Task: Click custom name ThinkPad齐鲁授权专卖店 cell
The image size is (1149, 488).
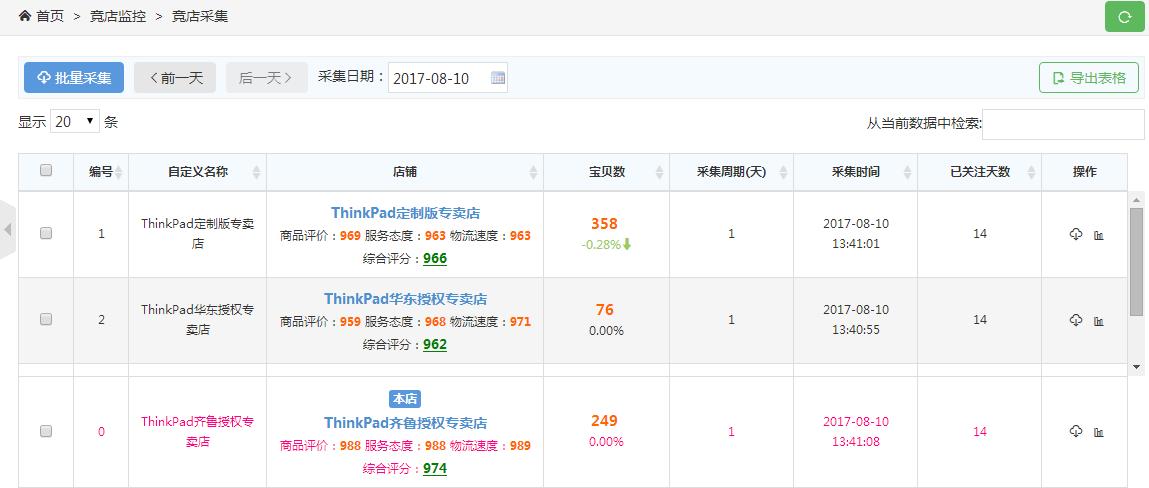Action: [197, 432]
